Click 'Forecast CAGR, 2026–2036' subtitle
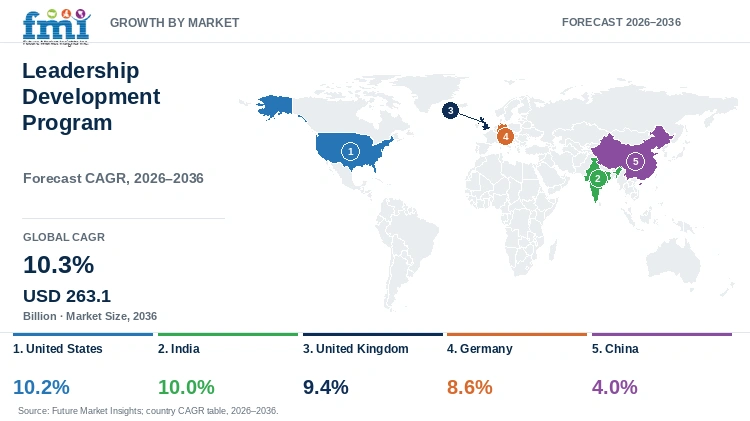This screenshot has height=421, width=750. (x=113, y=178)
